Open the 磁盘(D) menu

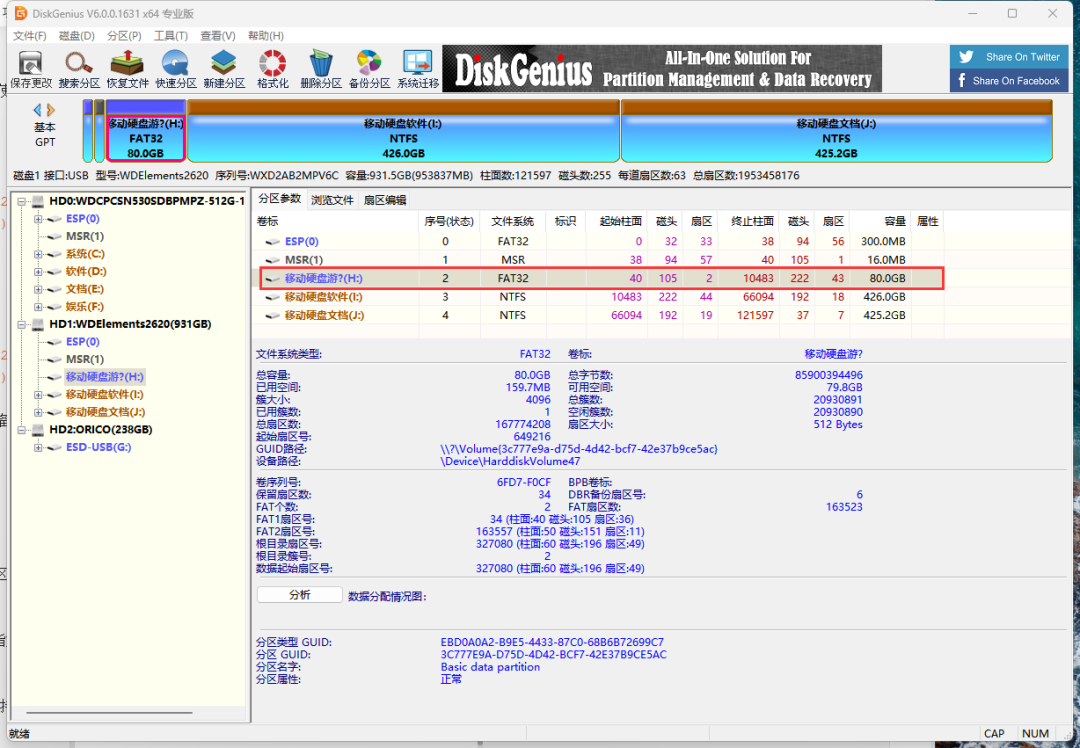76,36
